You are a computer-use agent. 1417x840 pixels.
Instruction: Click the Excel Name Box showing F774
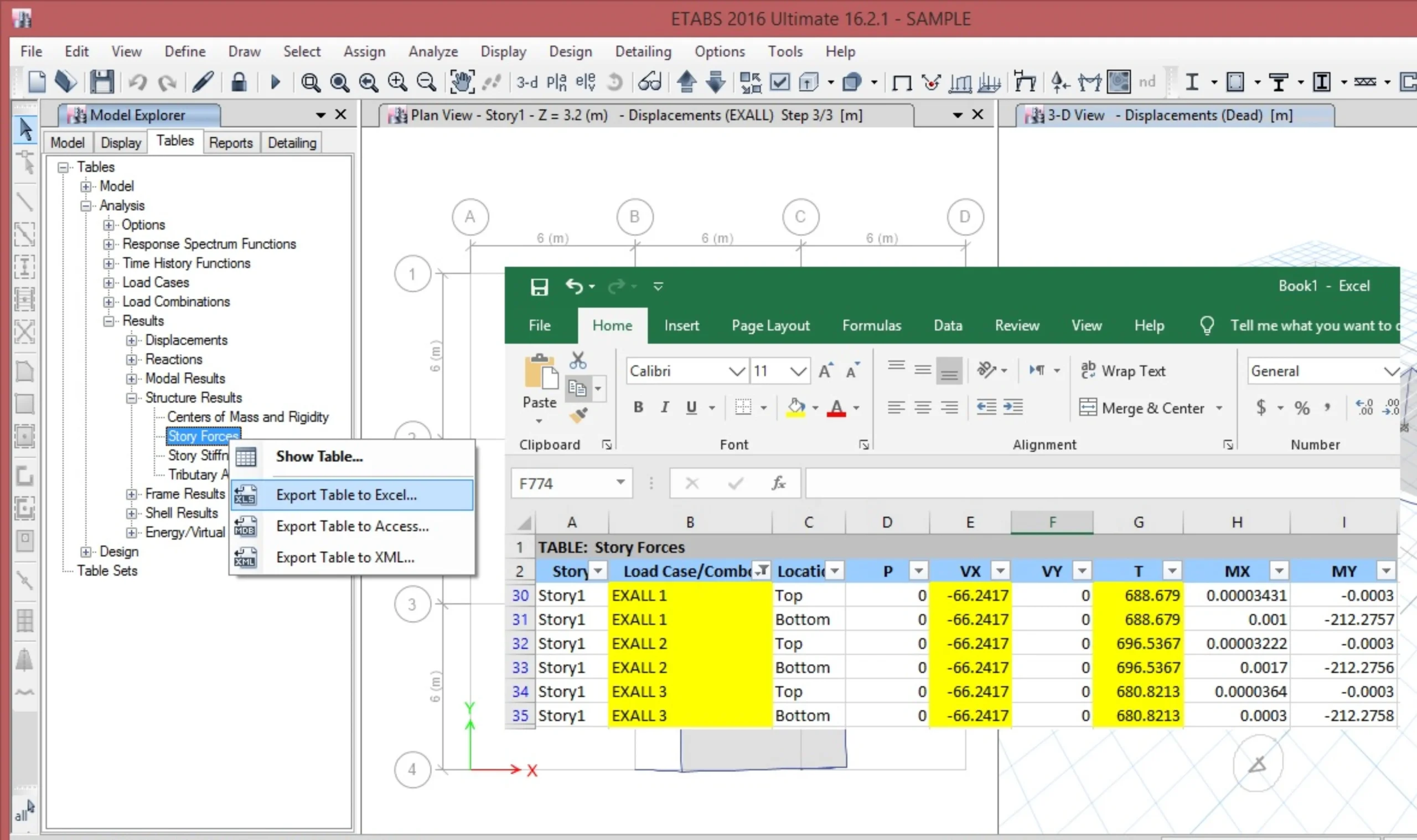563,484
